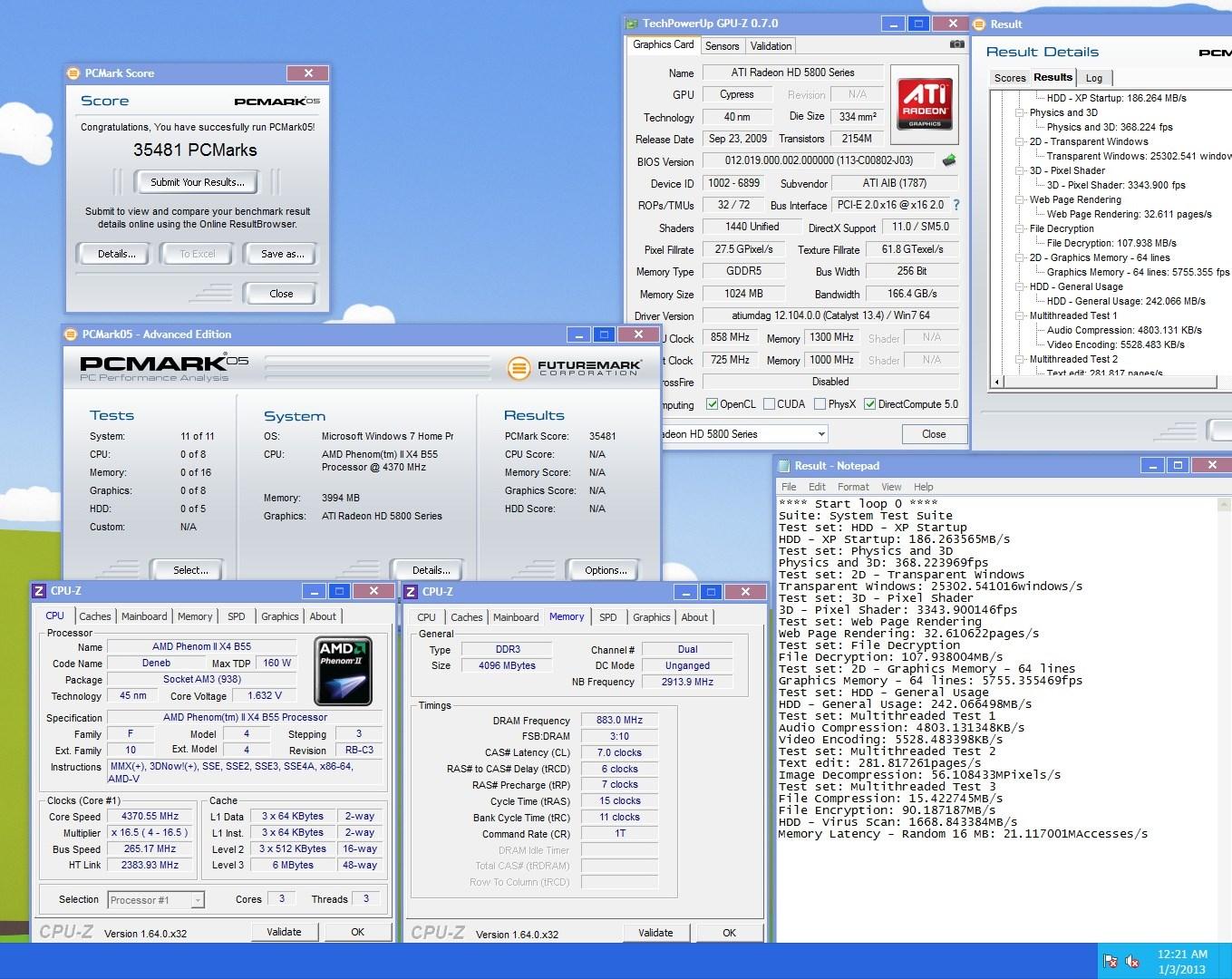Image resolution: width=1232 pixels, height=979 pixels.
Task: Open the Notepad File menu
Action: (x=789, y=487)
